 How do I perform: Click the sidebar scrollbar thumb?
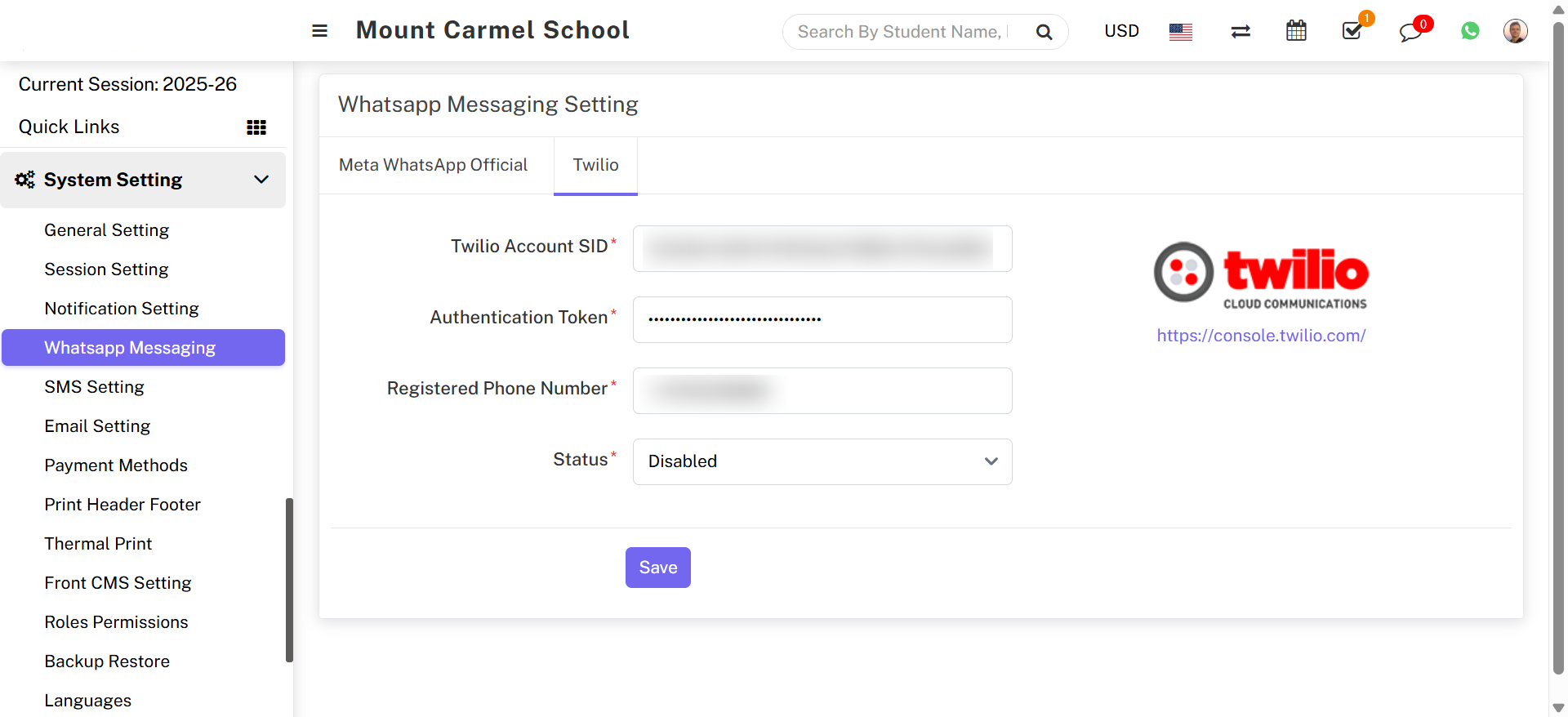pyautogui.click(x=289, y=580)
